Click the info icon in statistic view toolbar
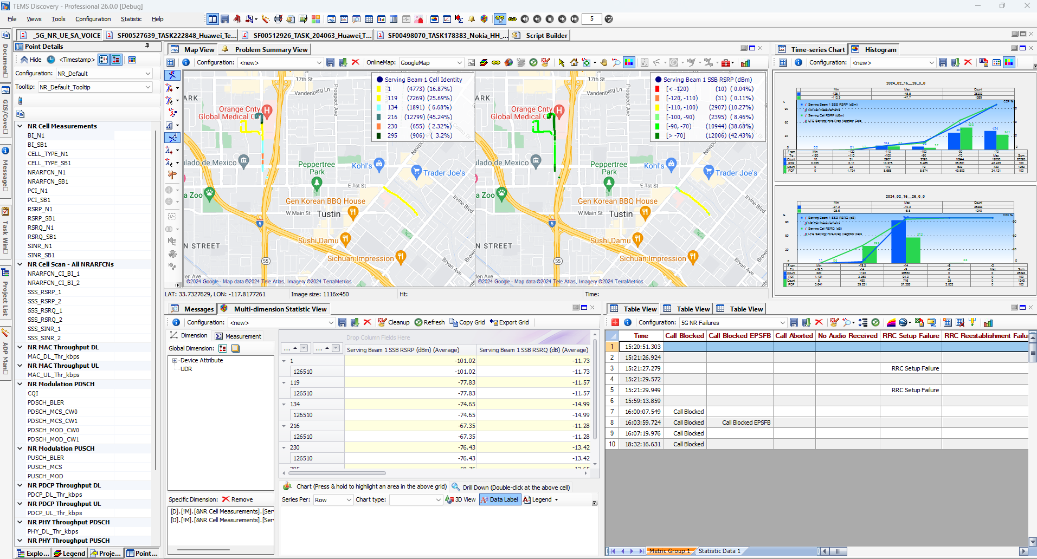This screenshot has height=559, width=1037. [x=176, y=322]
